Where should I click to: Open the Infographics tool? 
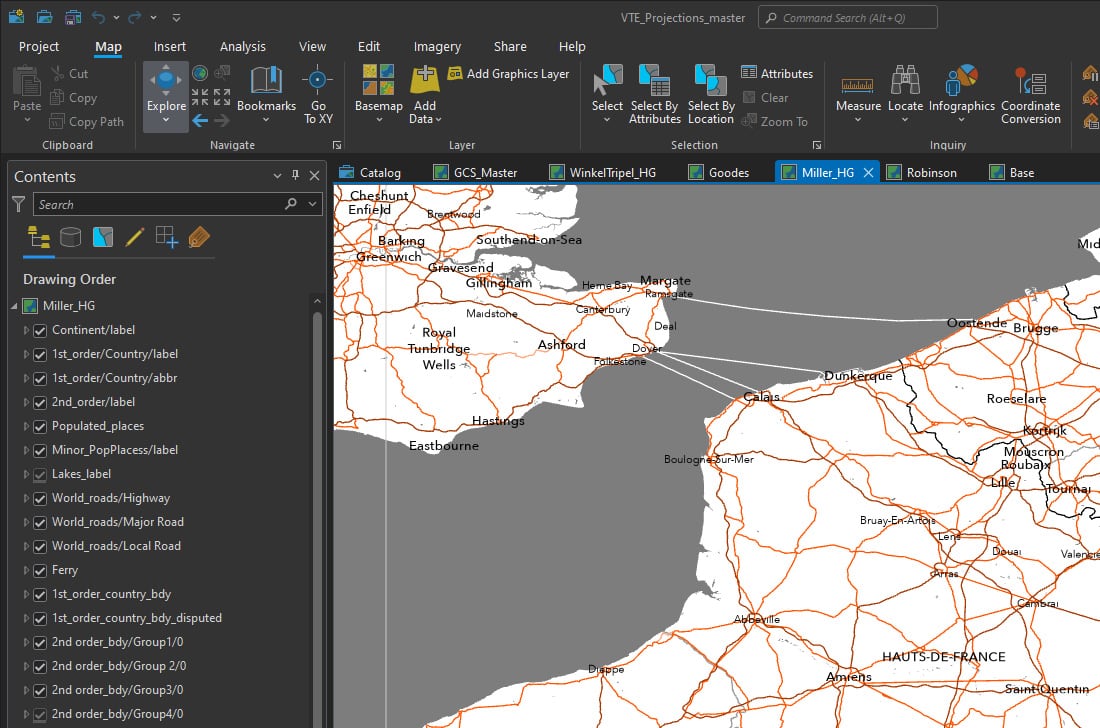point(961,82)
